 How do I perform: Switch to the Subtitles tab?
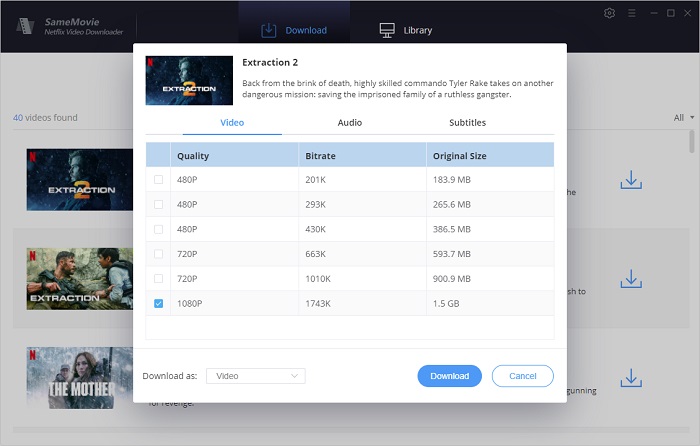(x=467, y=123)
